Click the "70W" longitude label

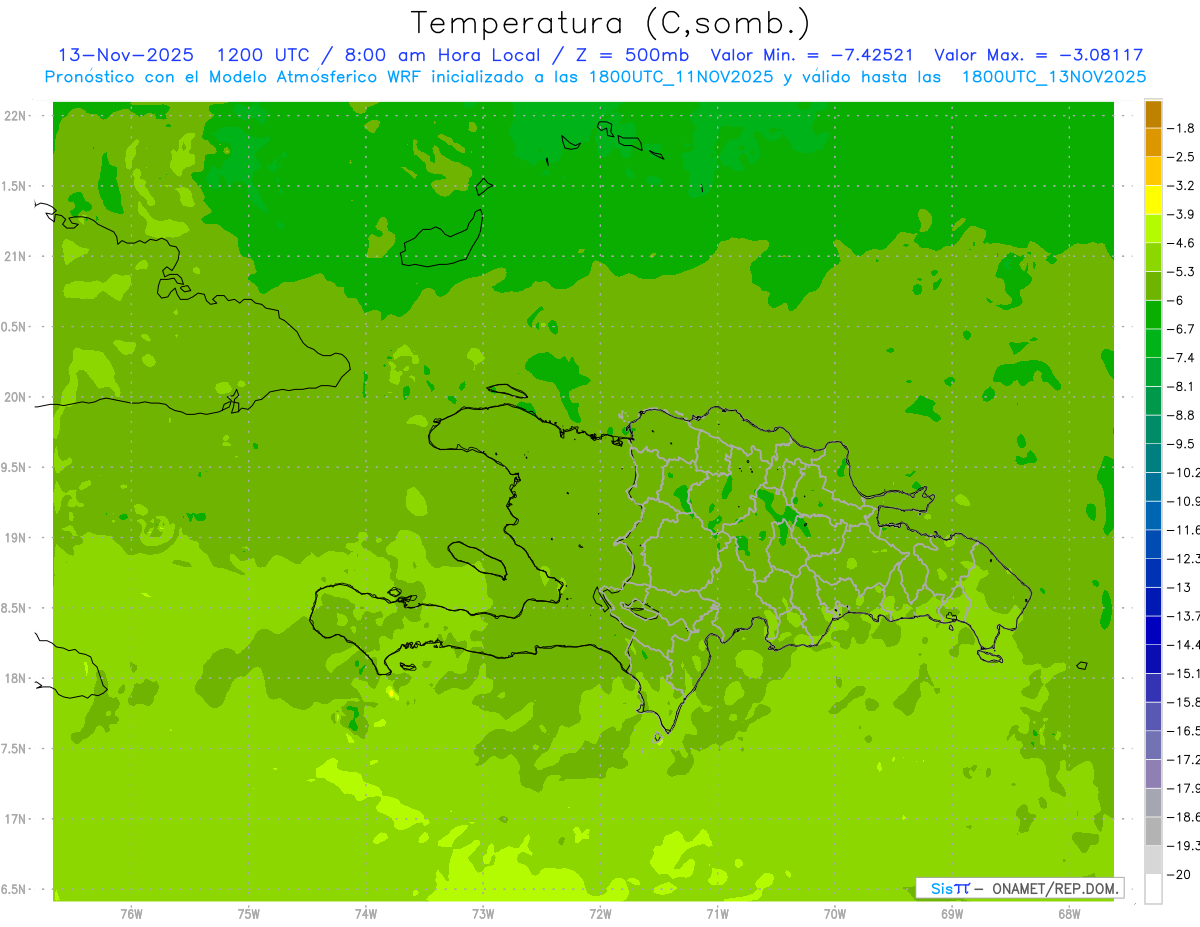[835, 914]
